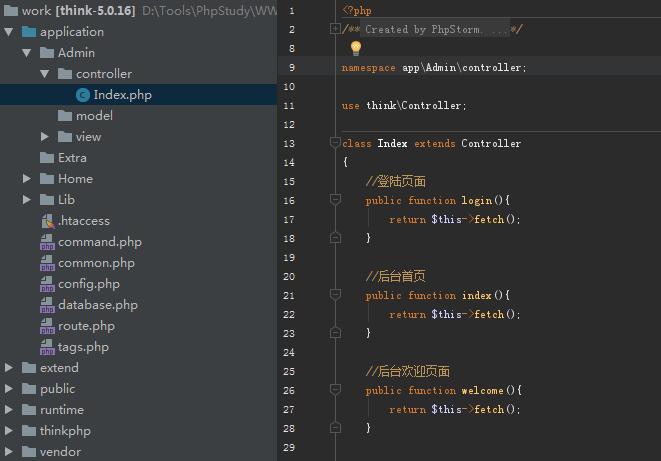Click line number 21 in the gutter

289,295
